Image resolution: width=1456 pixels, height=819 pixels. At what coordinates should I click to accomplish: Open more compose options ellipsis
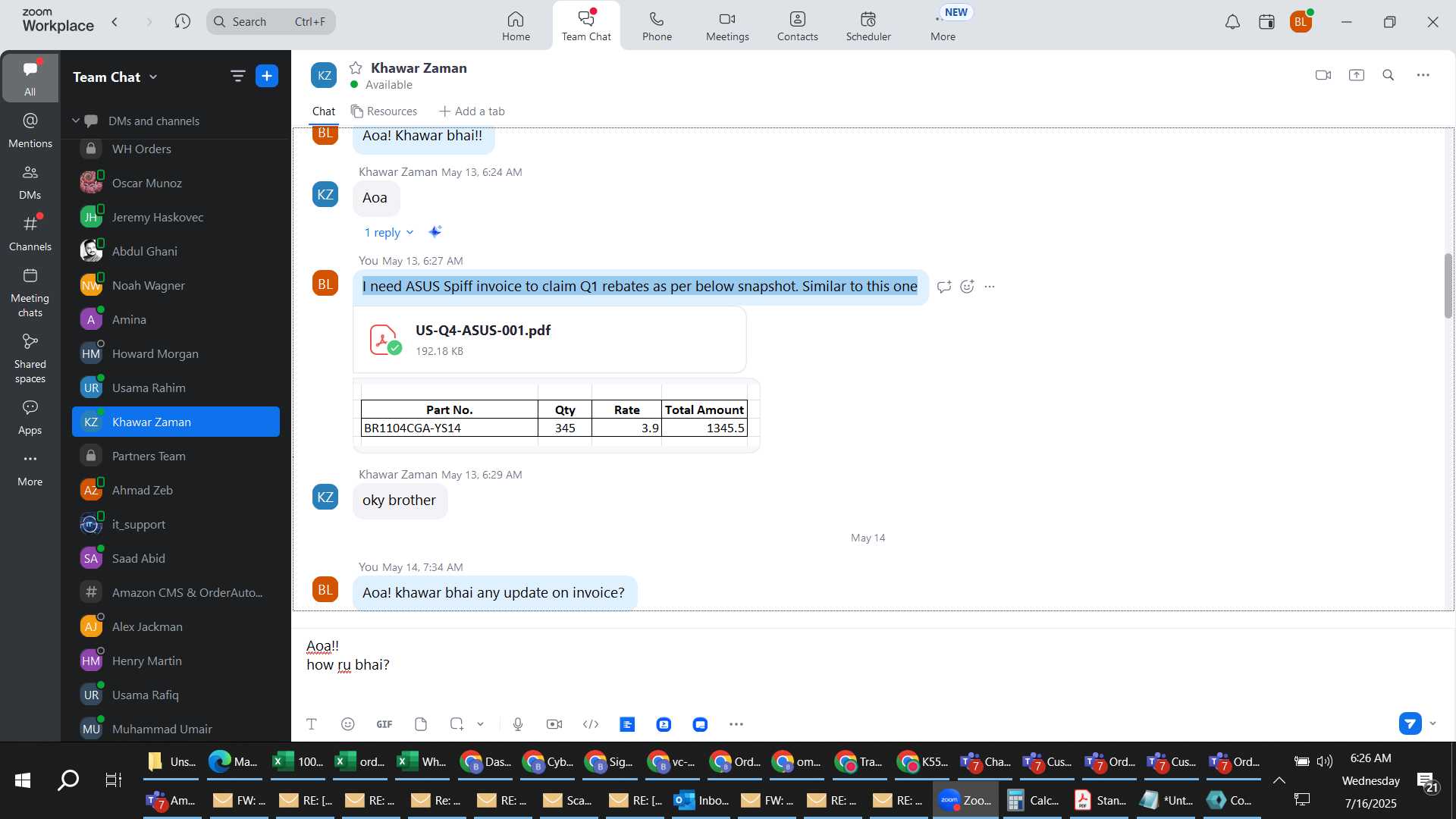[x=736, y=724]
